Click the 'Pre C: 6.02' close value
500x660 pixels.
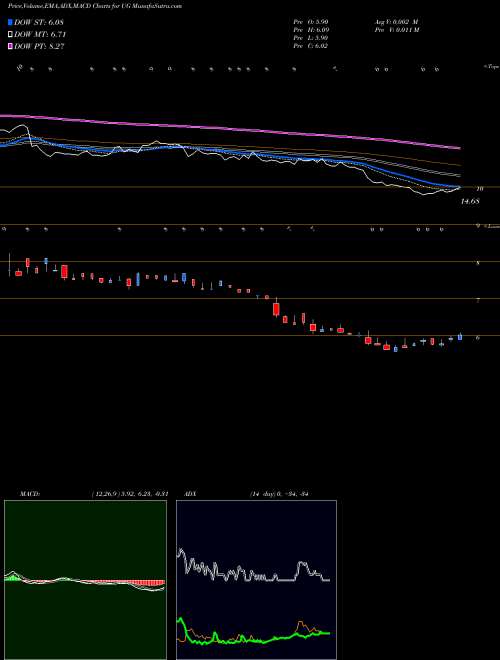(311, 46)
